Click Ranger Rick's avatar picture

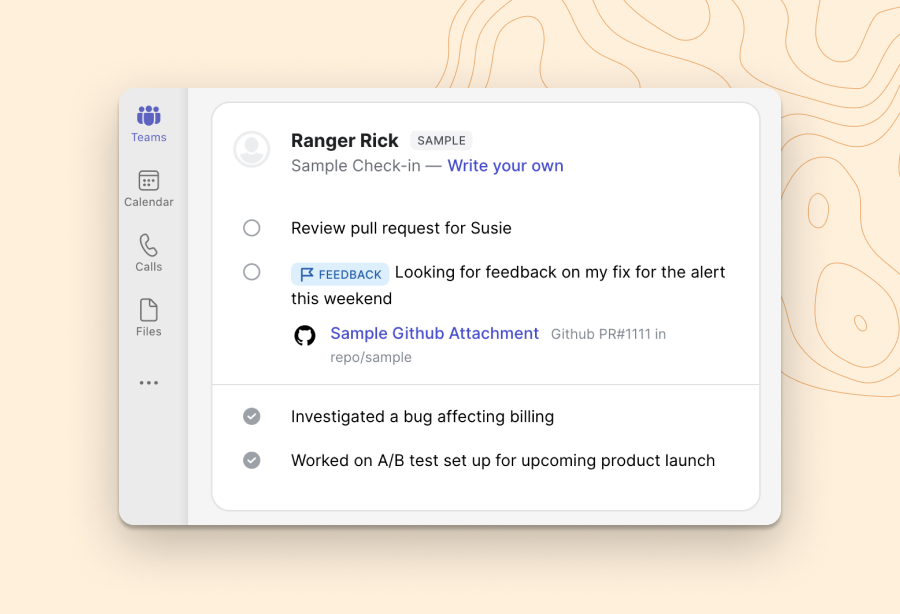coord(251,149)
